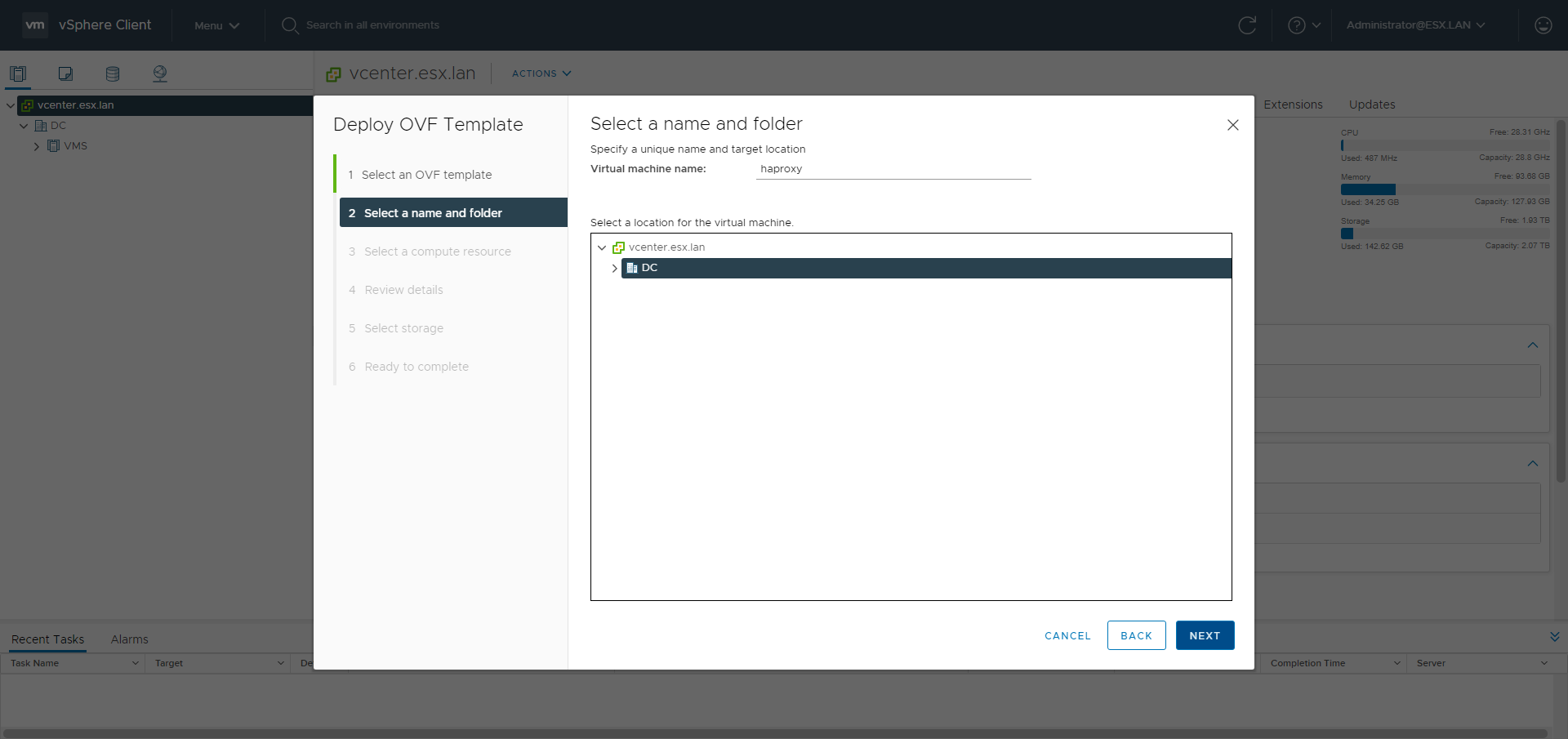Go to step 1 Select an OVF template
Screen dimensions: 1568x739
pyautogui.click(x=426, y=175)
